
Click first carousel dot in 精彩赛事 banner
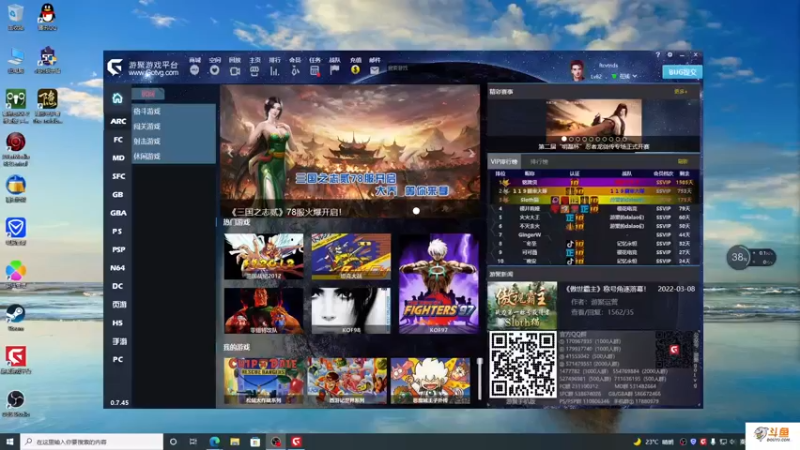pyautogui.click(x=564, y=139)
